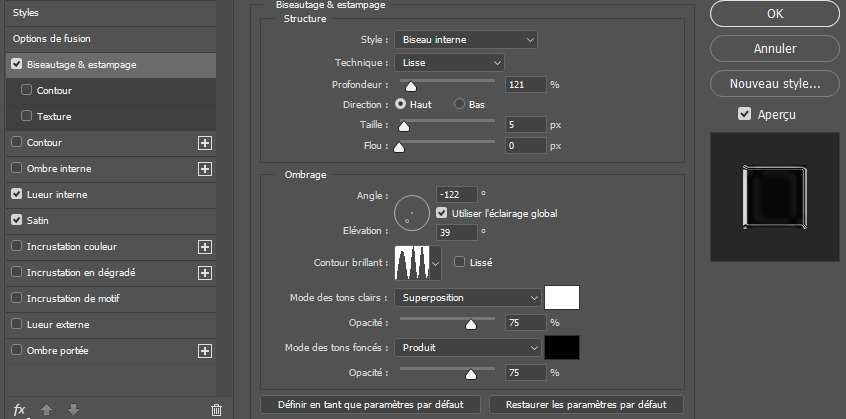The width and height of the screenshot is (846, 419).
Task: Select the Bas direction radio button
Action: (461, 104)
